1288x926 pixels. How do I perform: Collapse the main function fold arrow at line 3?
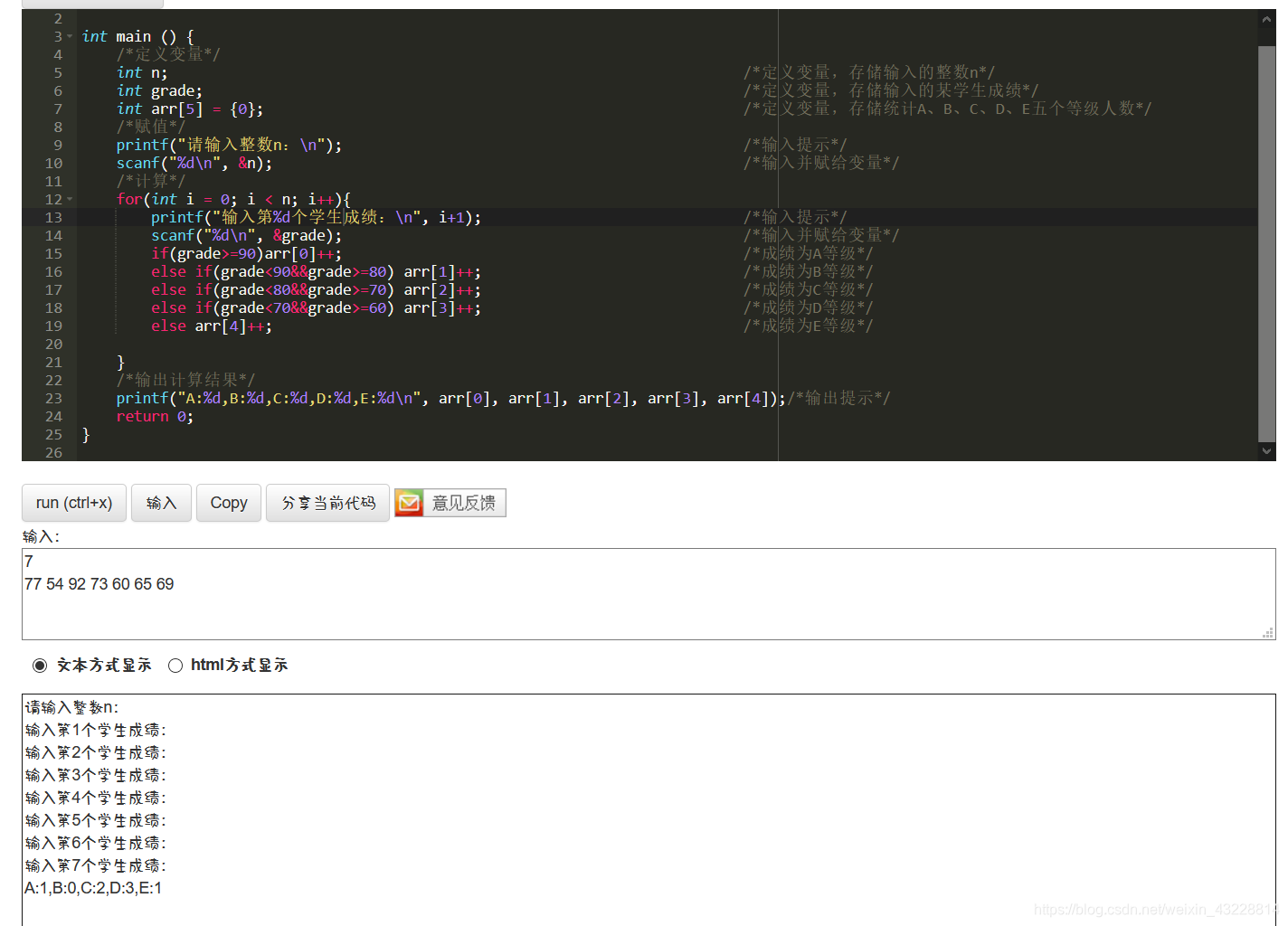(70, 37)
